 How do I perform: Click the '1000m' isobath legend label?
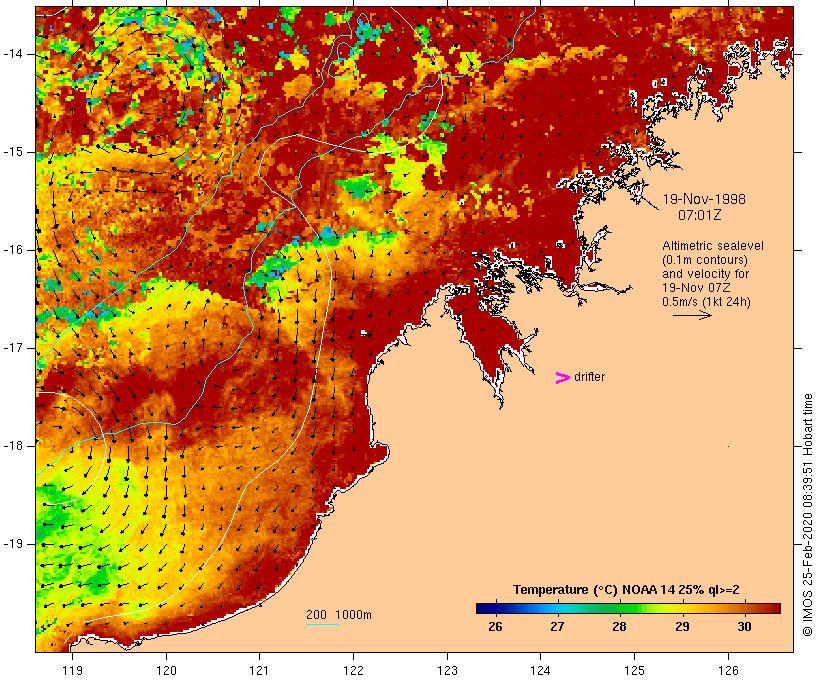point(353,615)
